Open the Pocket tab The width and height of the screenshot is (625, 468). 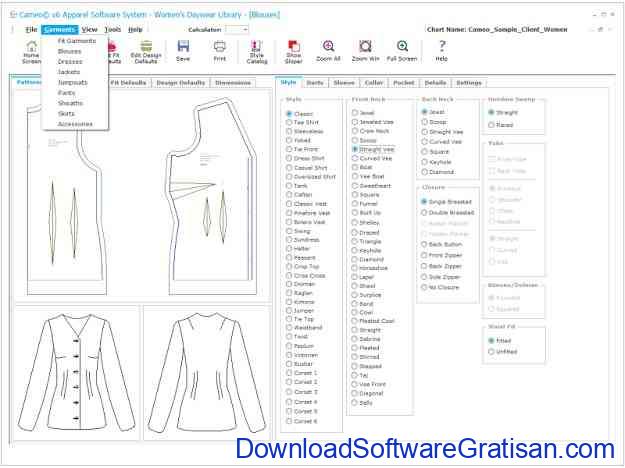(x=404, y=83)
